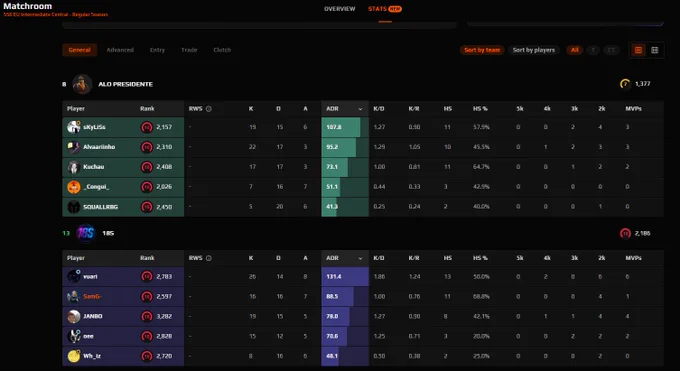
Task: Open vuari player avatar
Action: coord(74,276)
